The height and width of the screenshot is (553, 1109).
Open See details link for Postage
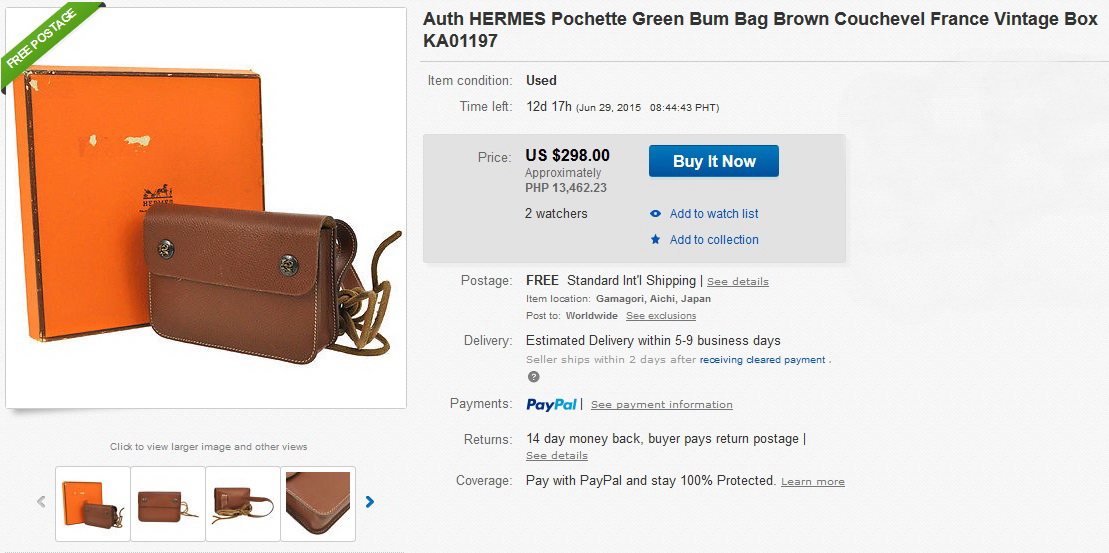738,282
